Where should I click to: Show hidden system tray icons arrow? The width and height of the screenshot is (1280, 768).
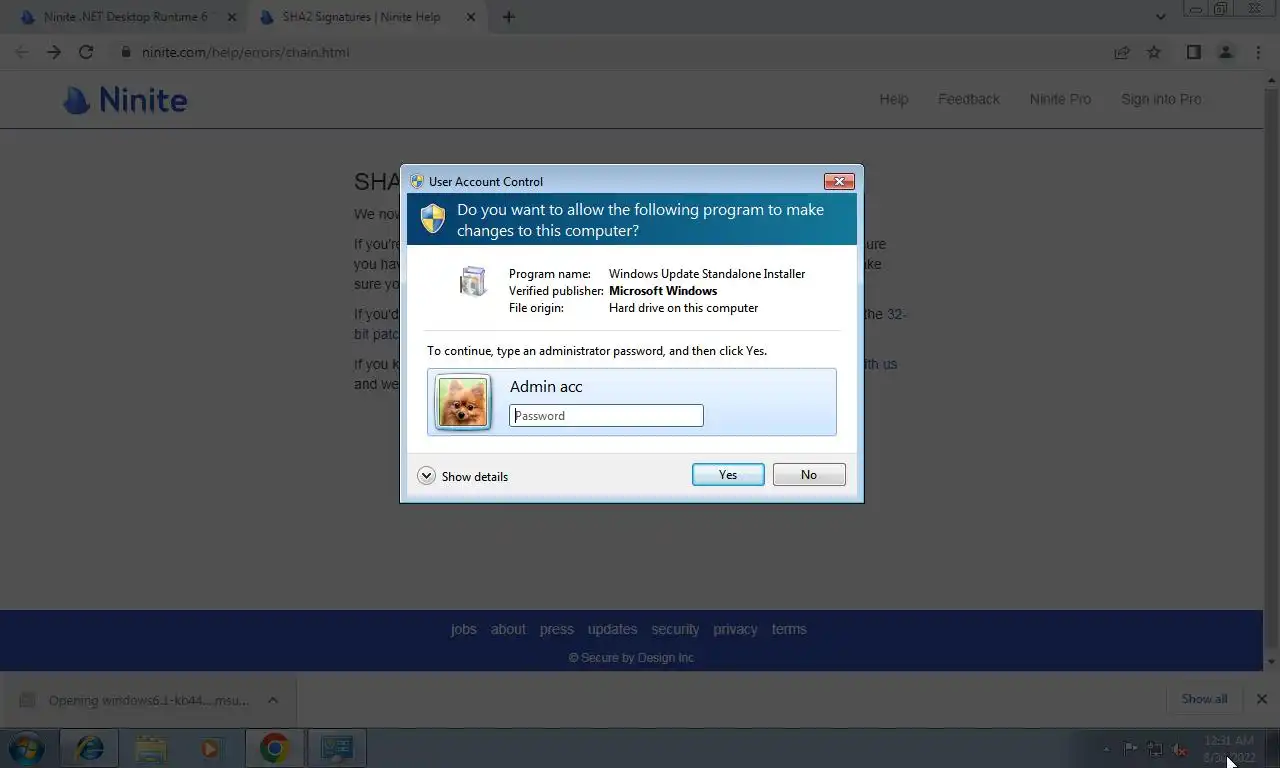(x=1106, y=749)
